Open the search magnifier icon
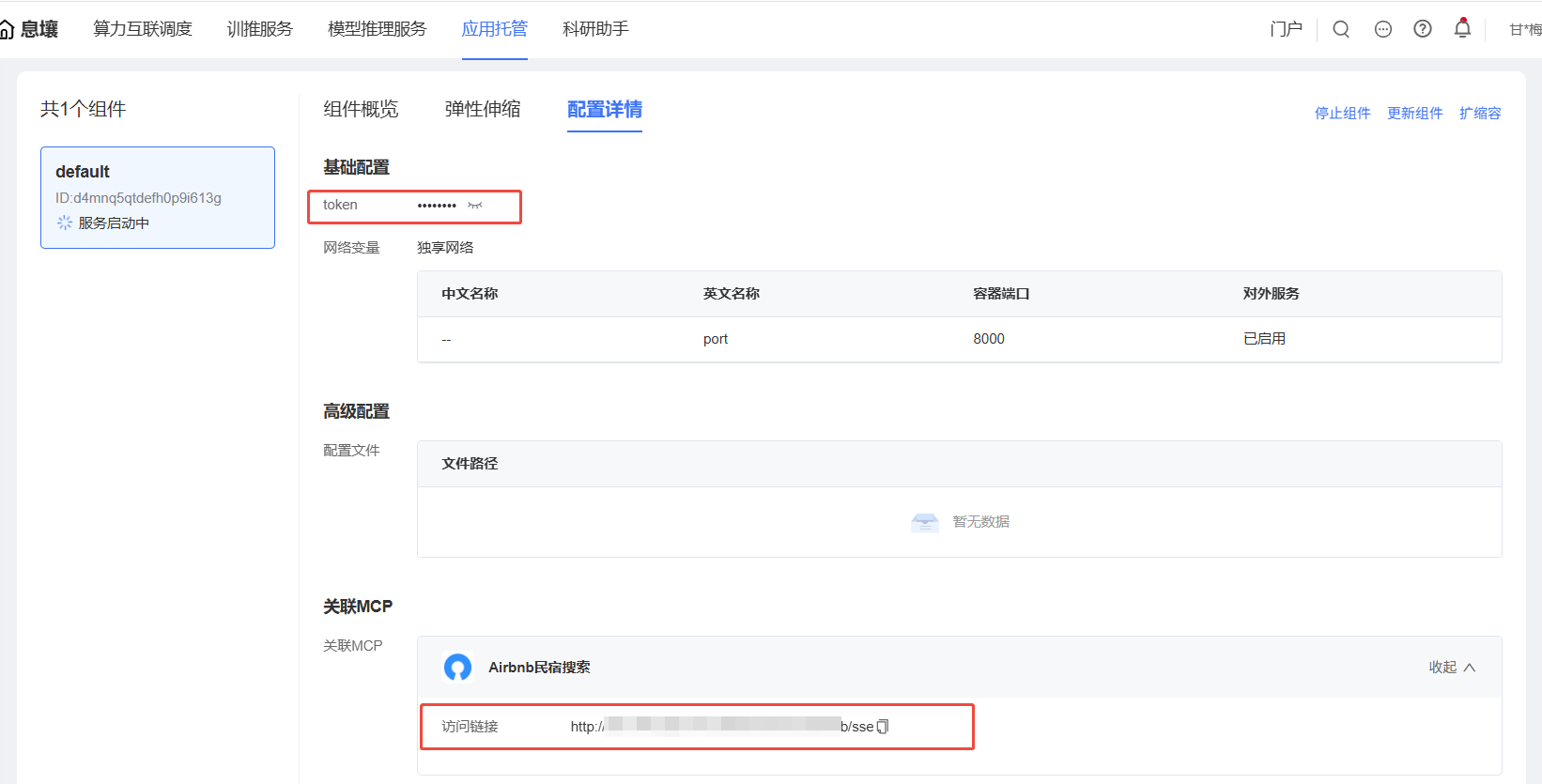Viewport: 1542px width, 784px height. tap(1341, 29)
